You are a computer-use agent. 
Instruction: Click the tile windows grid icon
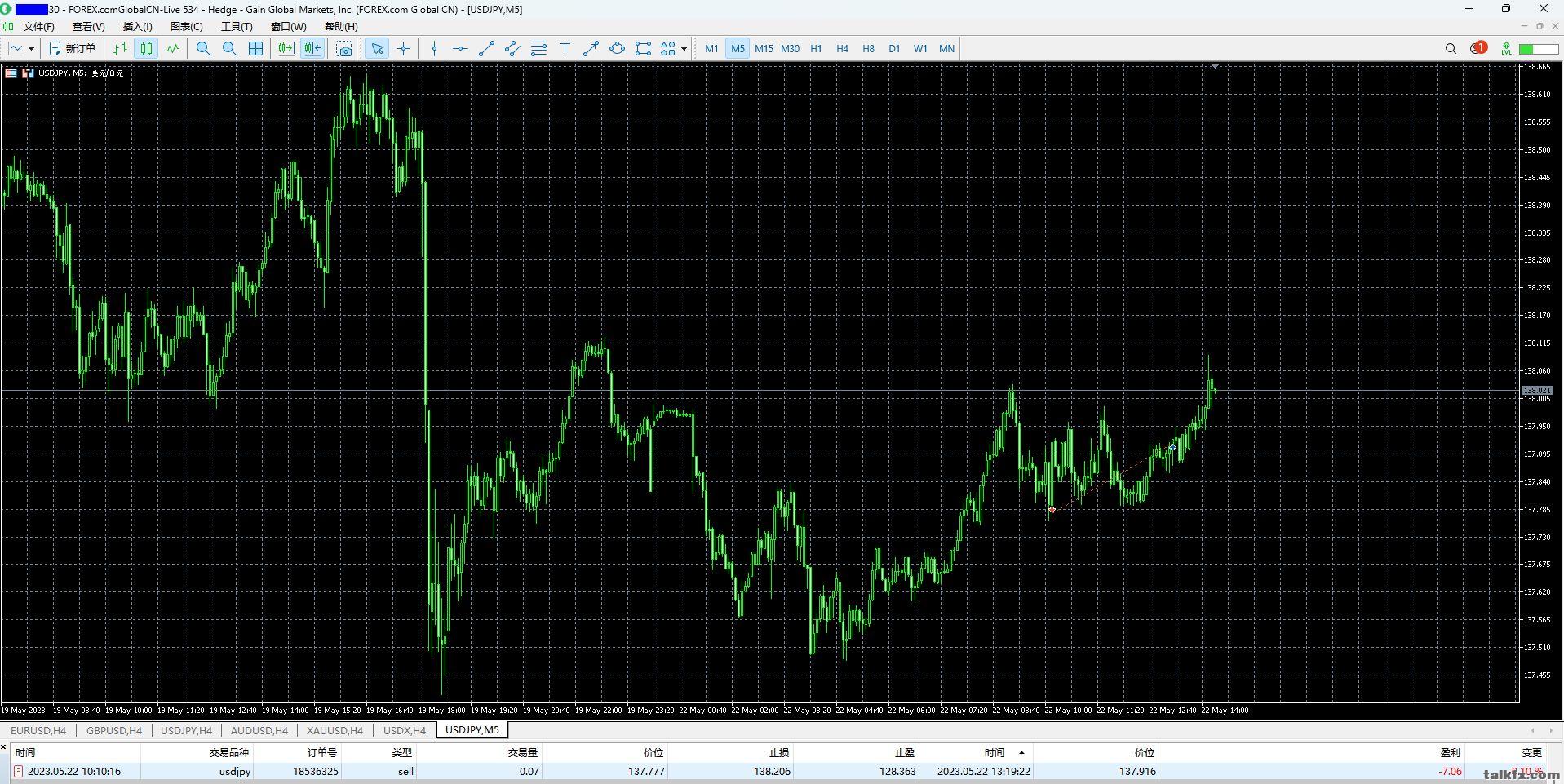(255, 49)
